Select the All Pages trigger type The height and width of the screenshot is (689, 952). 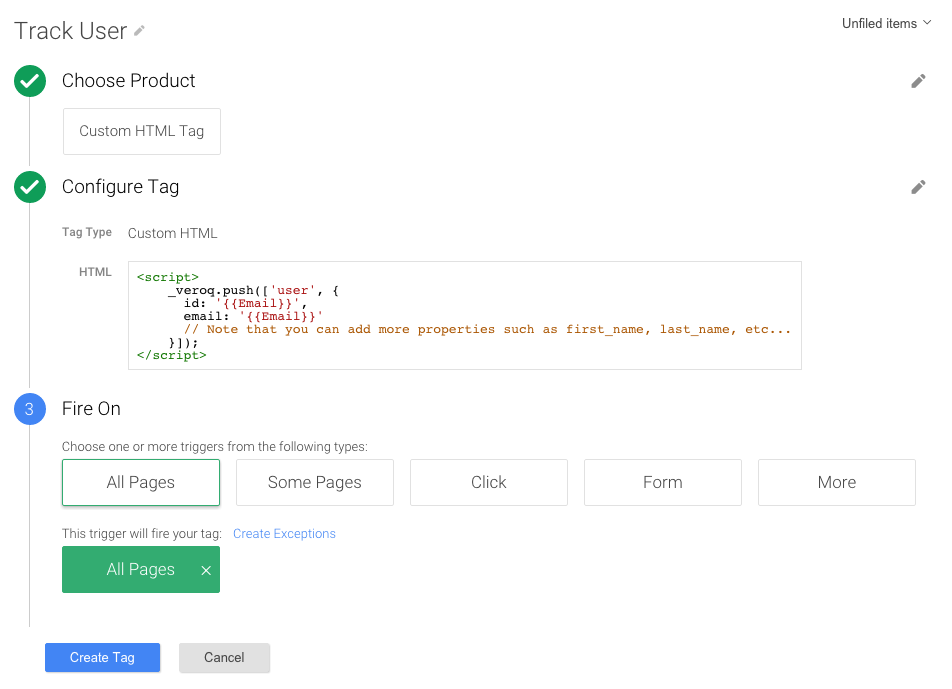pos(140,482)
